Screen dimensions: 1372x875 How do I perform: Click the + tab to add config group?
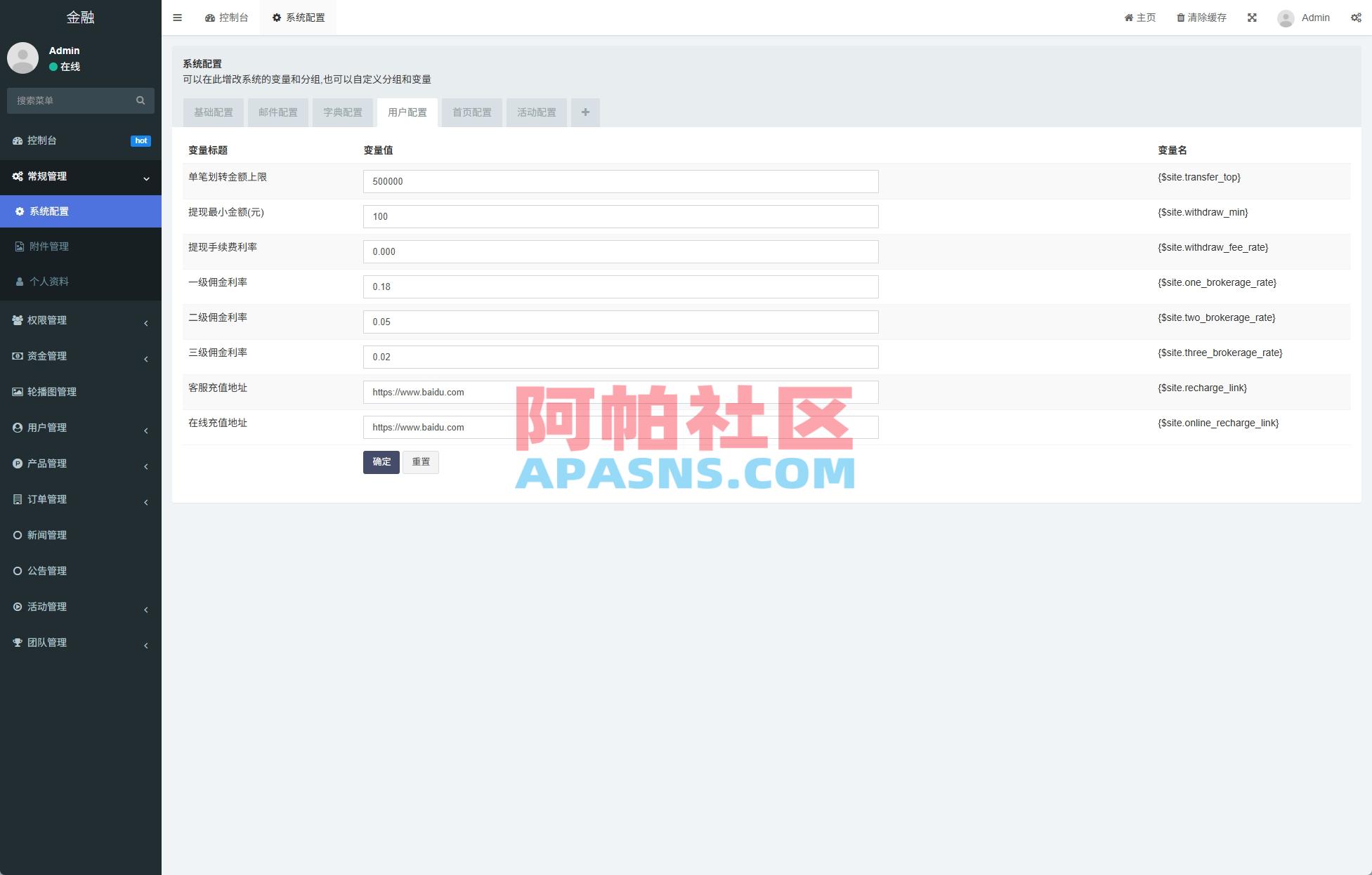point(585,112)
